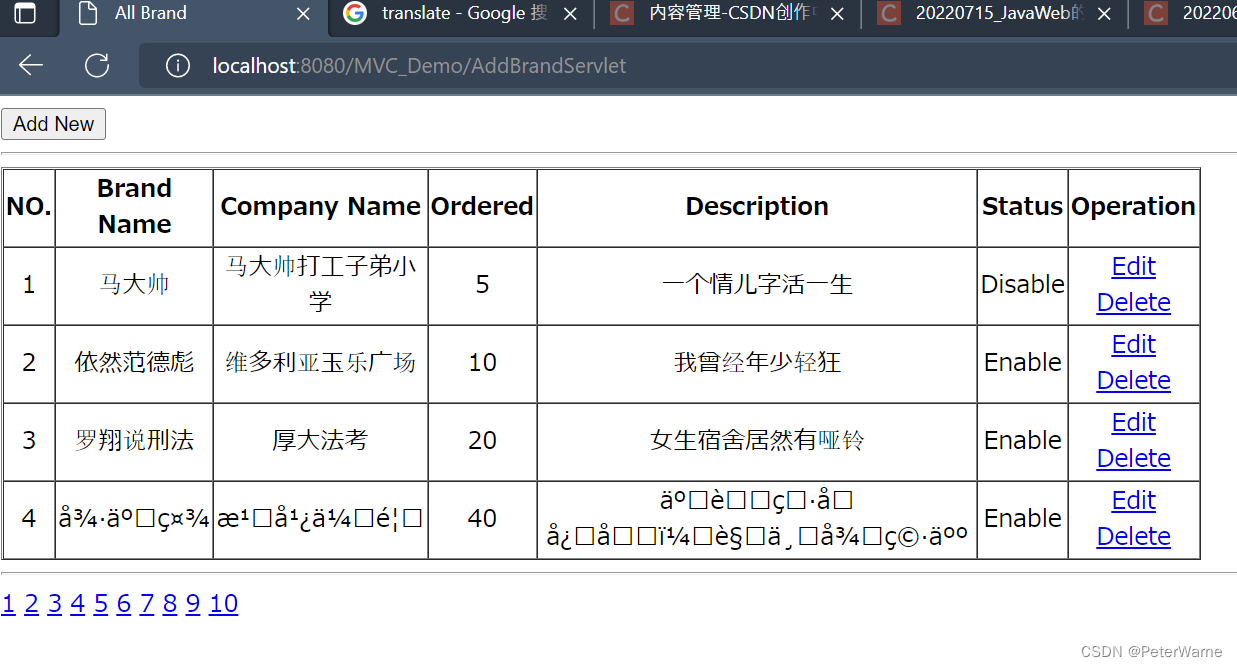Click the Brand Name column header
This screenshot has width=1237, height=667.
134,207
